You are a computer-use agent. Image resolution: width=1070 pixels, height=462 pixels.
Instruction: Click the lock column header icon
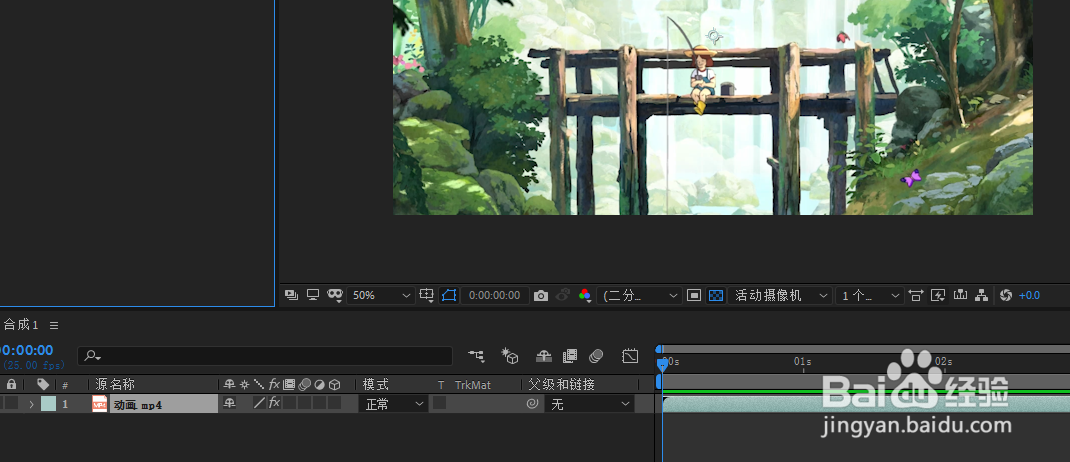pyautogui.click(x=11, y=384)
